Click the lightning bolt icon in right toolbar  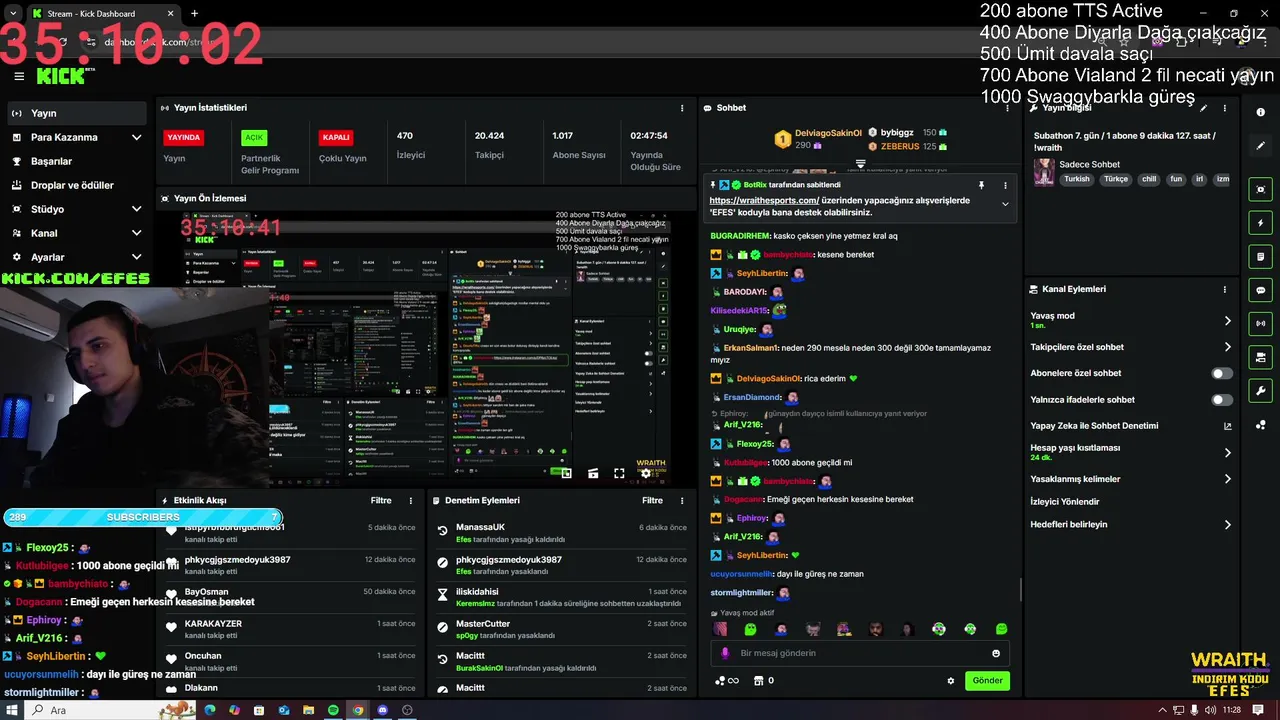click(1260, 223)
